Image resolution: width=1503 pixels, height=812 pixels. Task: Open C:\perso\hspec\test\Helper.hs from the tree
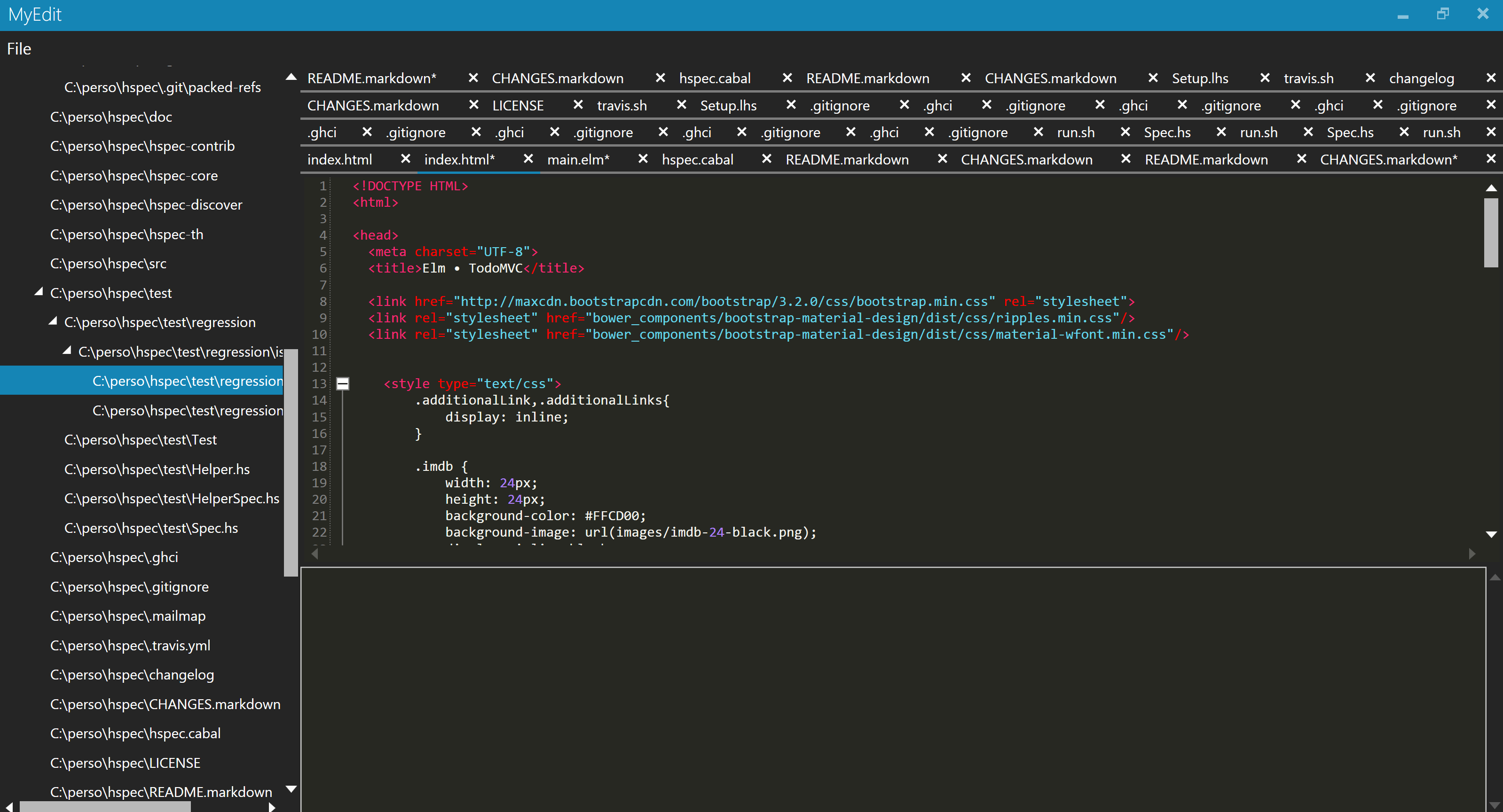point(157,469)
